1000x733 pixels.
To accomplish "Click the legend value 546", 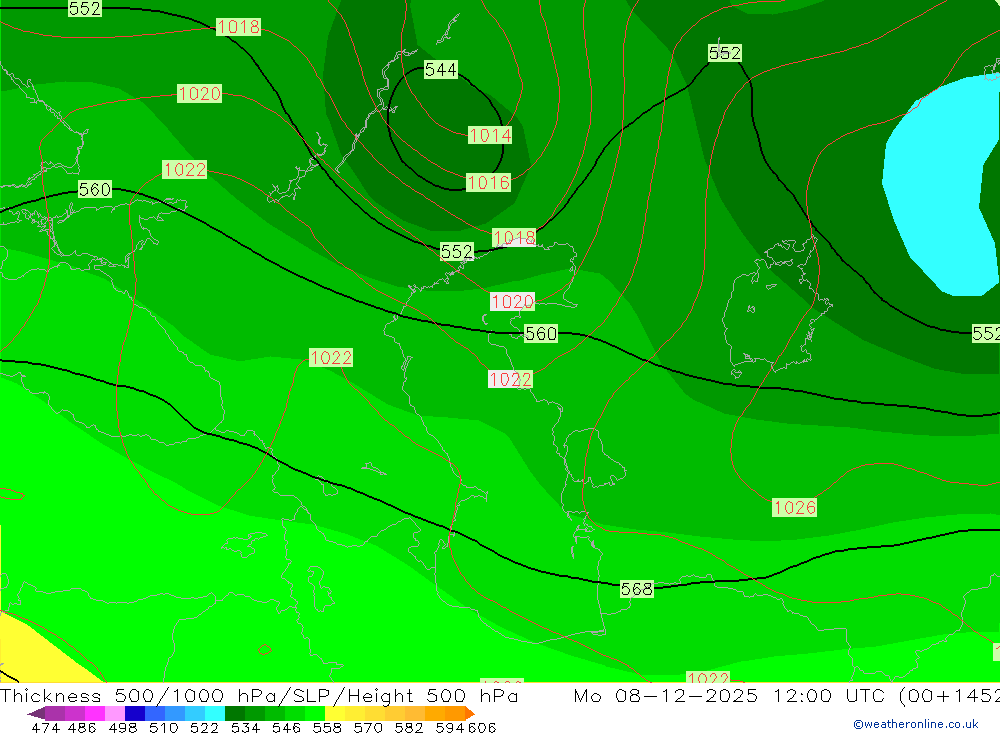I will pos(286,728).
